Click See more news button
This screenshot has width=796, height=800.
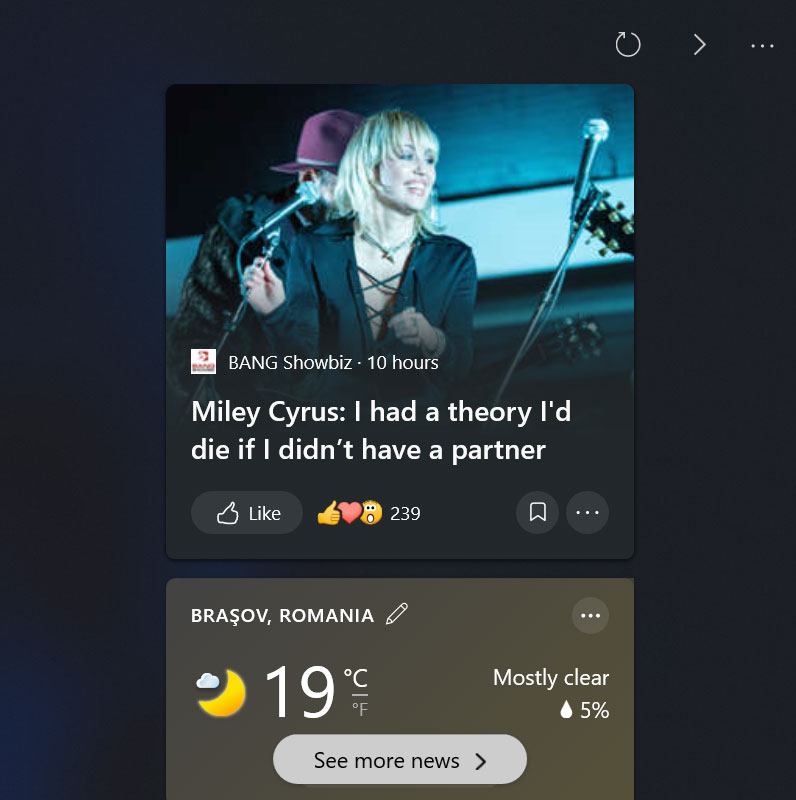[x=400, y=759]
